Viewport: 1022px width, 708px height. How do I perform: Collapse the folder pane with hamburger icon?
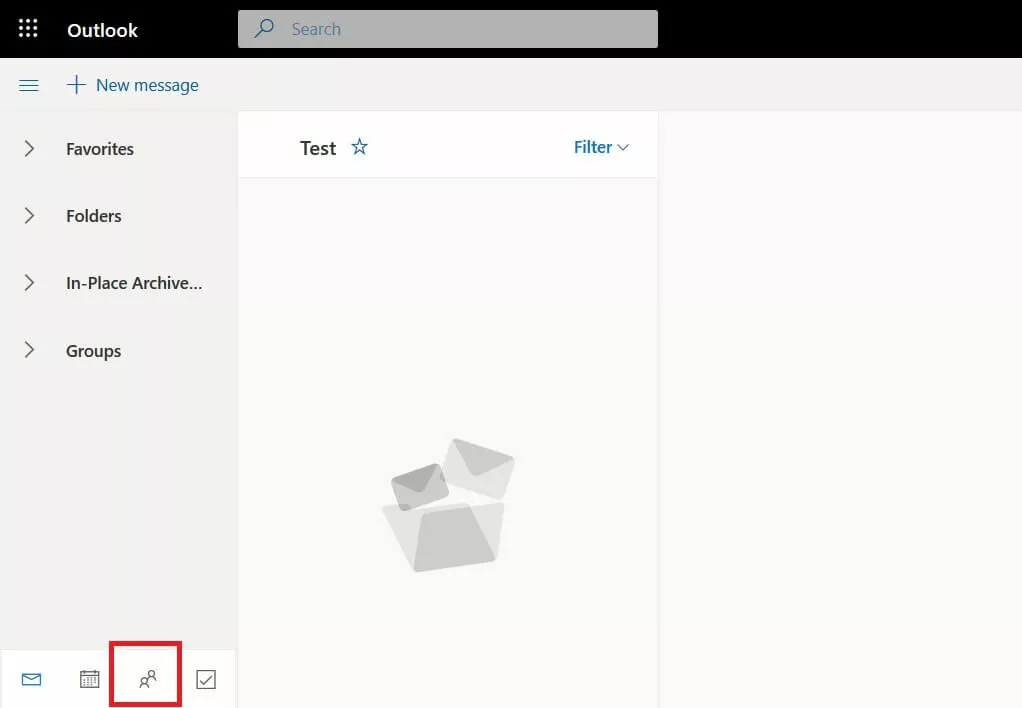click(x=28, y=85)
